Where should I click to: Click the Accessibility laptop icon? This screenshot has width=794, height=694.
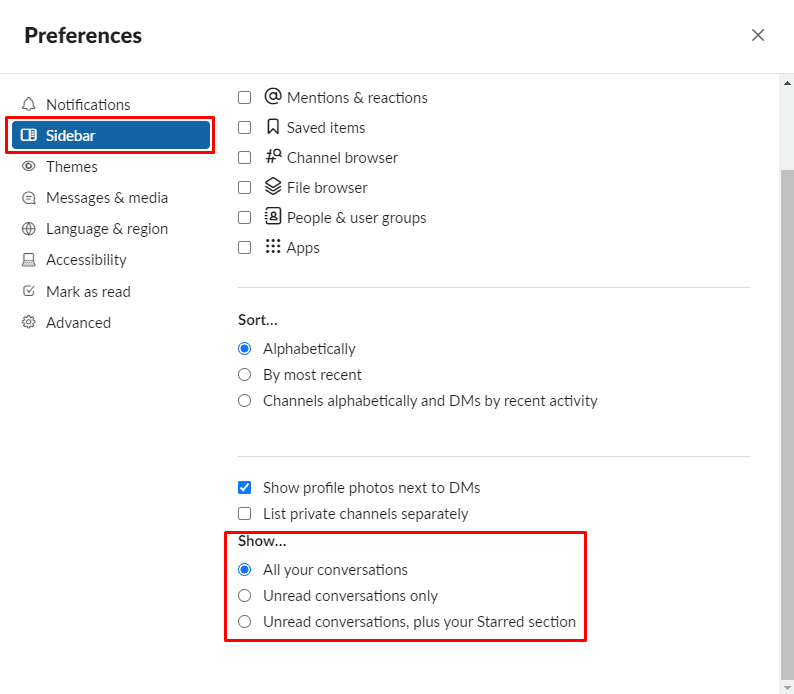click(29, 260)
